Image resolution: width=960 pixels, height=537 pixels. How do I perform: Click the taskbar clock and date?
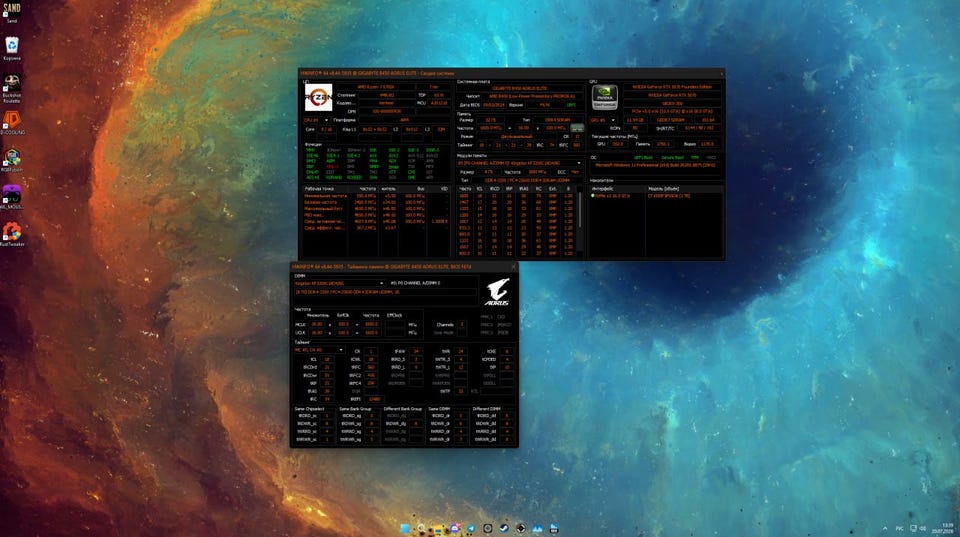click(x=947, y=528)
